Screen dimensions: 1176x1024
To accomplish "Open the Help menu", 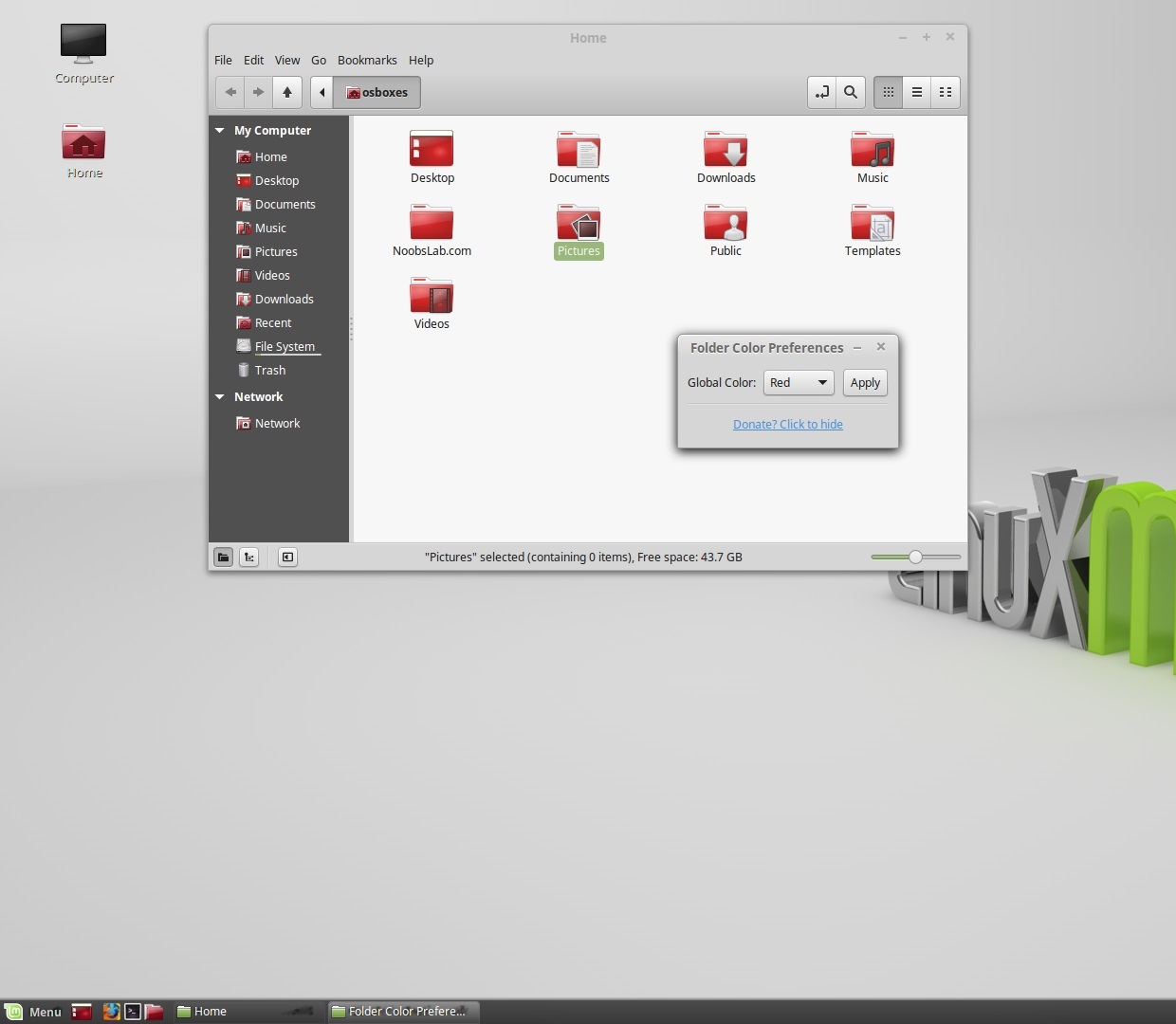I will (x=421, y=60).
